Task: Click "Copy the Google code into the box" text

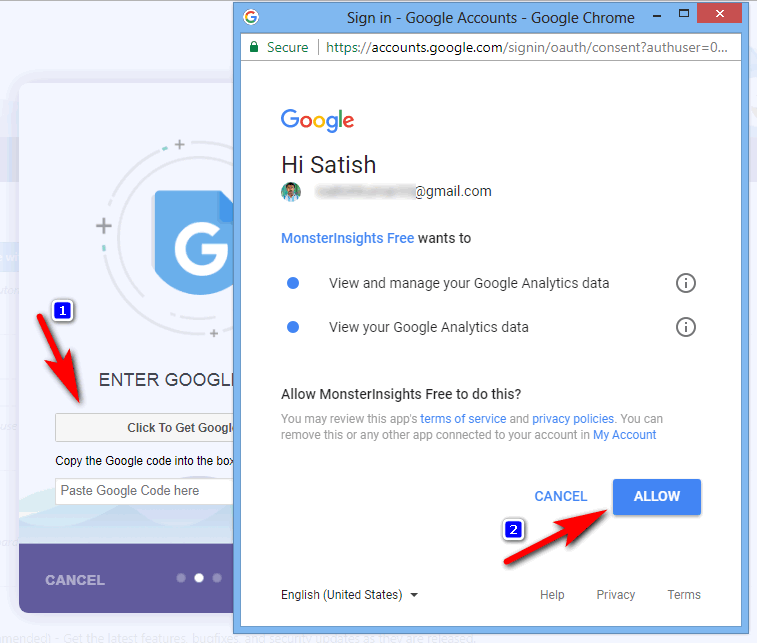Action: click(x=145, y=461)
